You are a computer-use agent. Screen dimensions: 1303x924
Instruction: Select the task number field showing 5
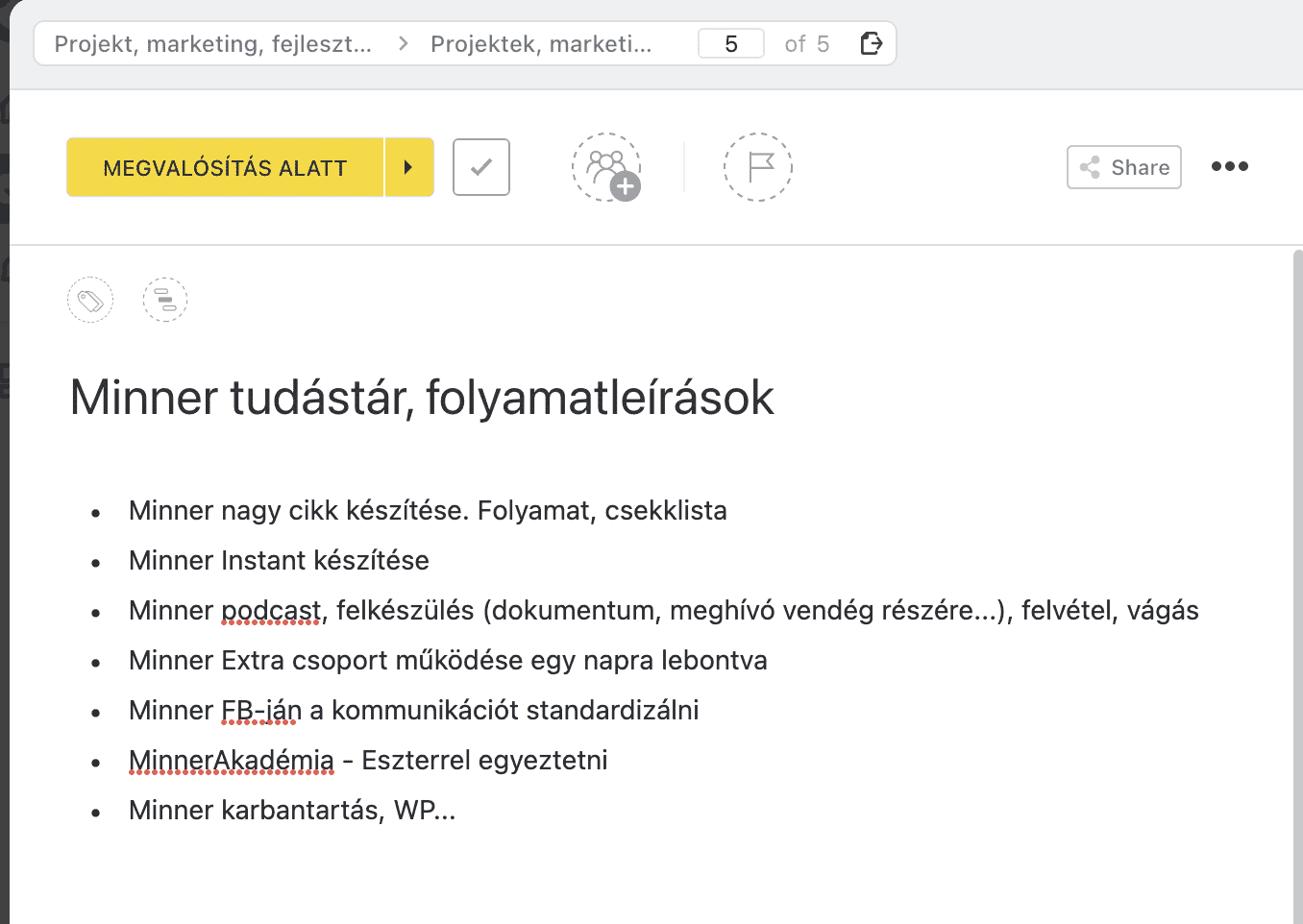(x=731, y=44)
